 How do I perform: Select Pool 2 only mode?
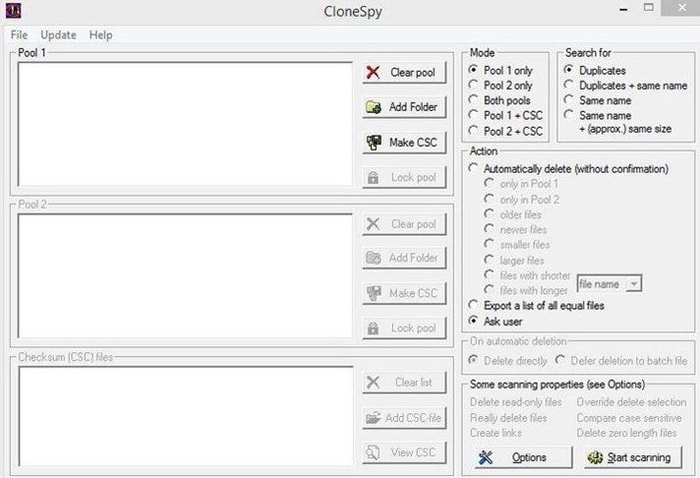click(x=474, y=86)
